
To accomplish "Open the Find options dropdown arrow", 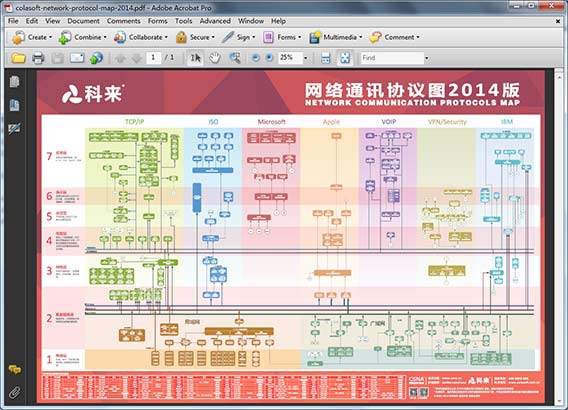I will [x=427, y=58].
